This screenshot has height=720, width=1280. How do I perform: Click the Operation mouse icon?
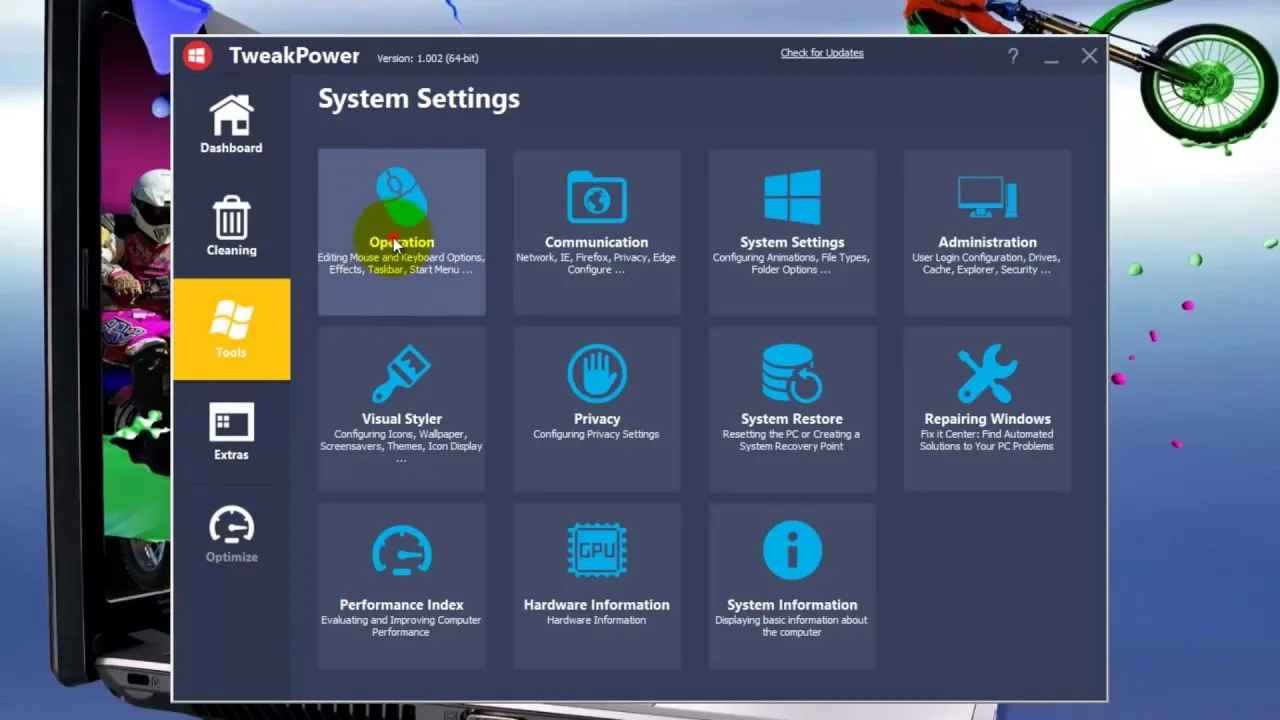point(401,196)
